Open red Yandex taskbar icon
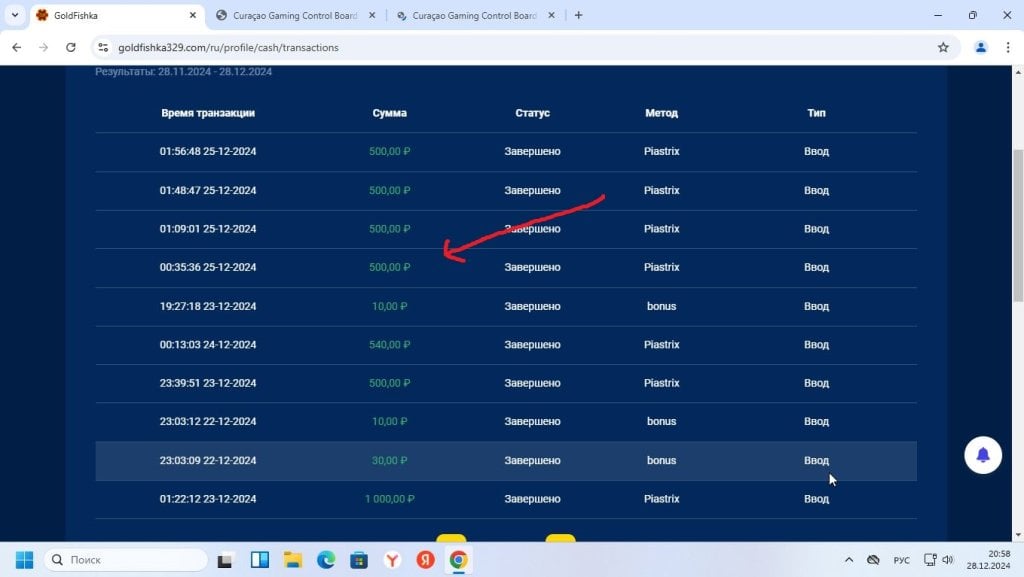This screenshot has height=577, width=1024. click(x=426, y=560)
